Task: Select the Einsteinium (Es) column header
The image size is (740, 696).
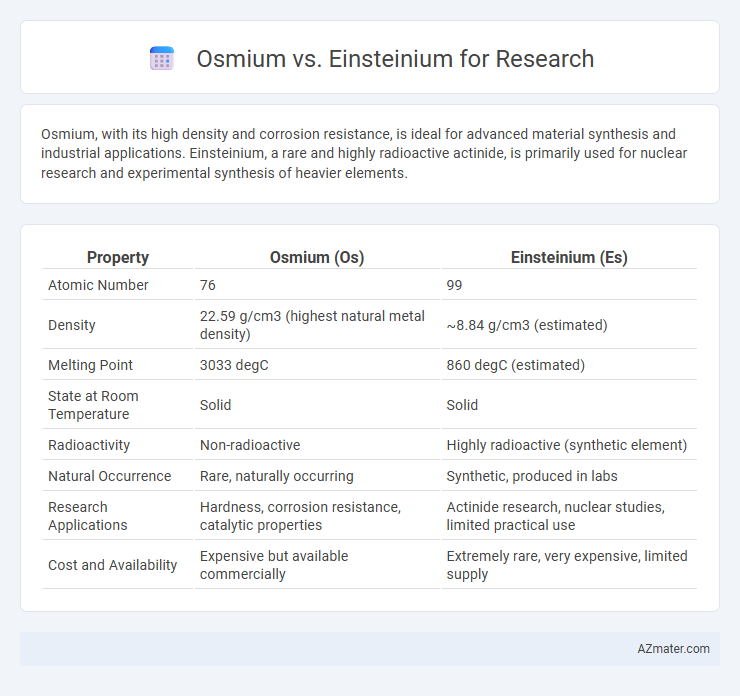Action: (569, 257)
